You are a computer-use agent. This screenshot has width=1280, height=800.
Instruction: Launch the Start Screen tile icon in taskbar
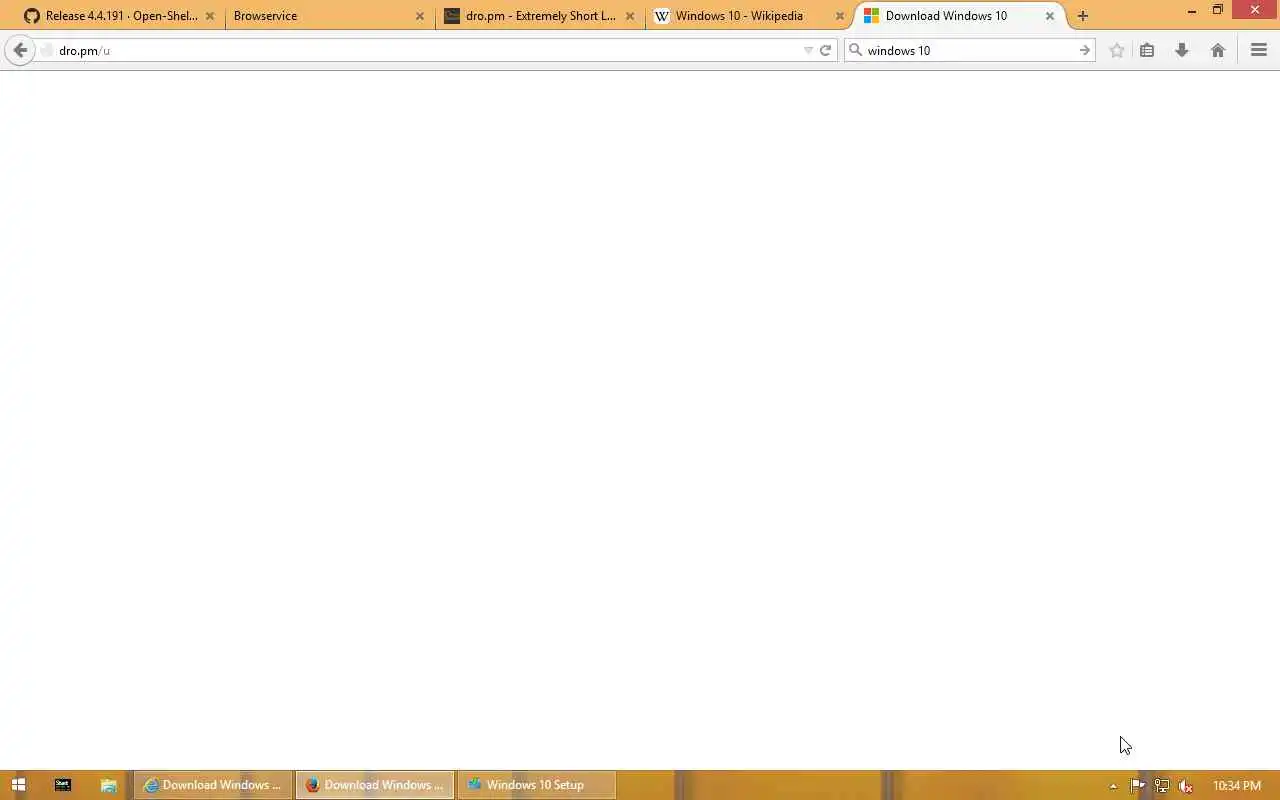click(x=63, y=785)
